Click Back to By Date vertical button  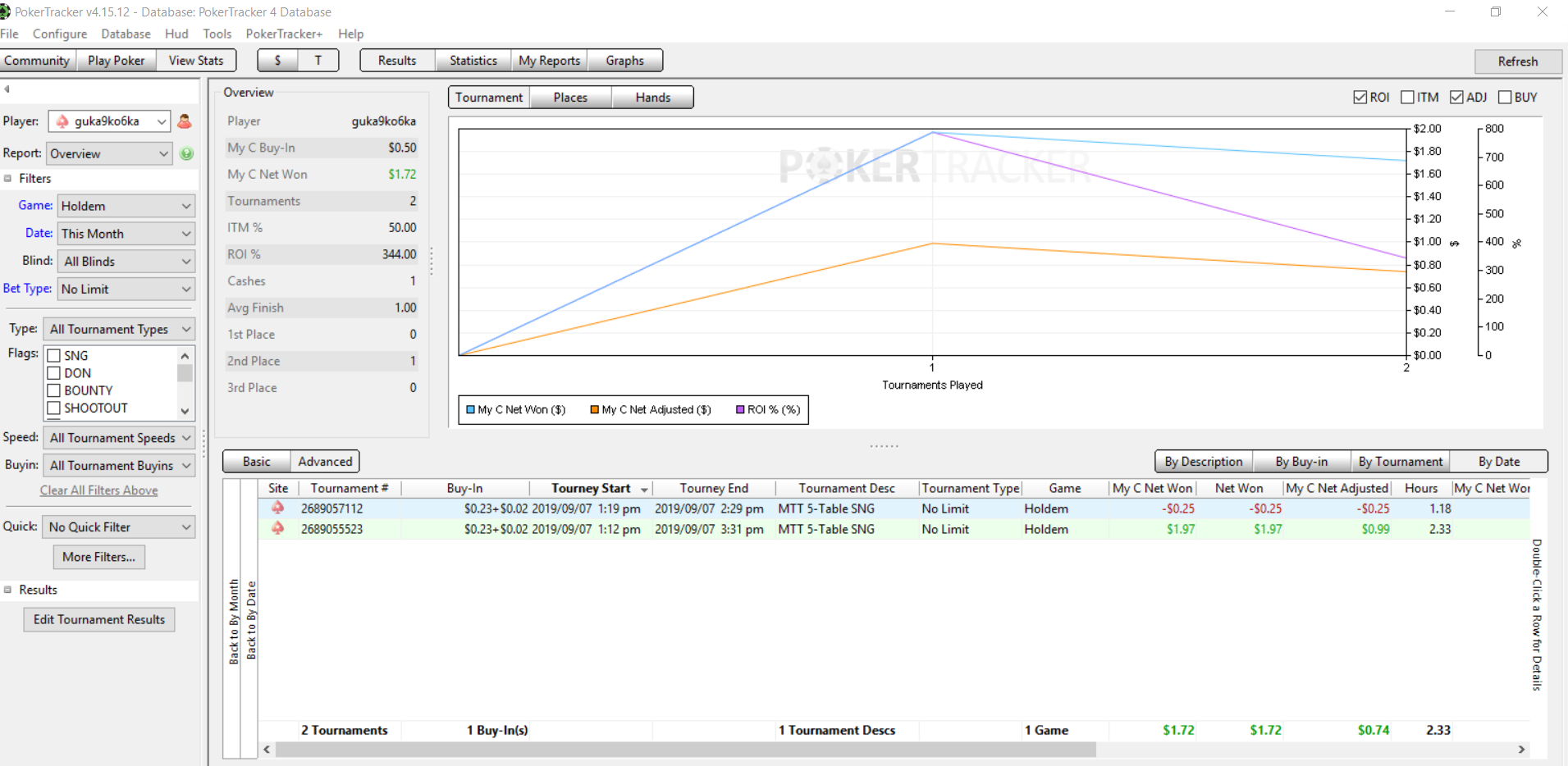(250, 621)
